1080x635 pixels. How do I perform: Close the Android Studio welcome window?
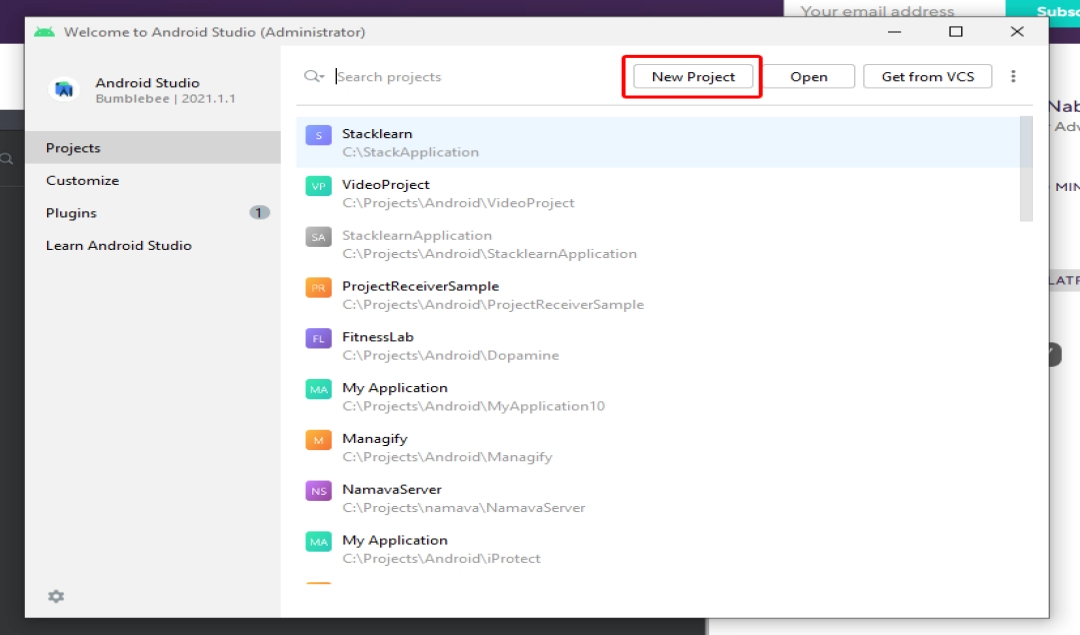coord(1017,32)
